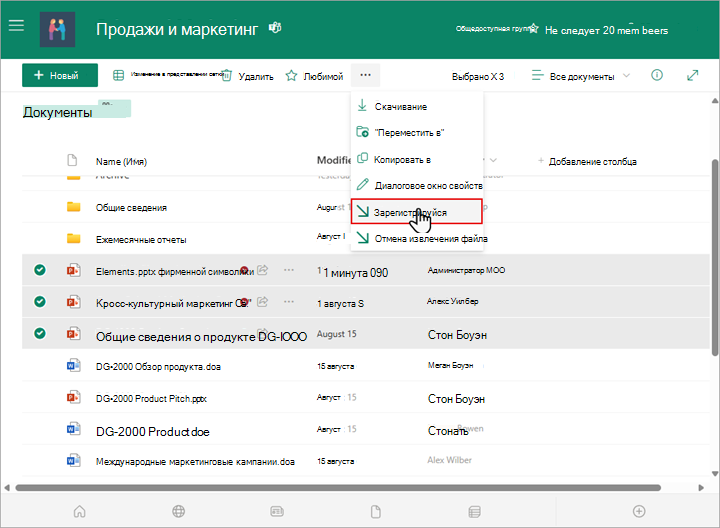
Task: Deselect the Elements.pptx row checkmark
Action: pos(40,270)
